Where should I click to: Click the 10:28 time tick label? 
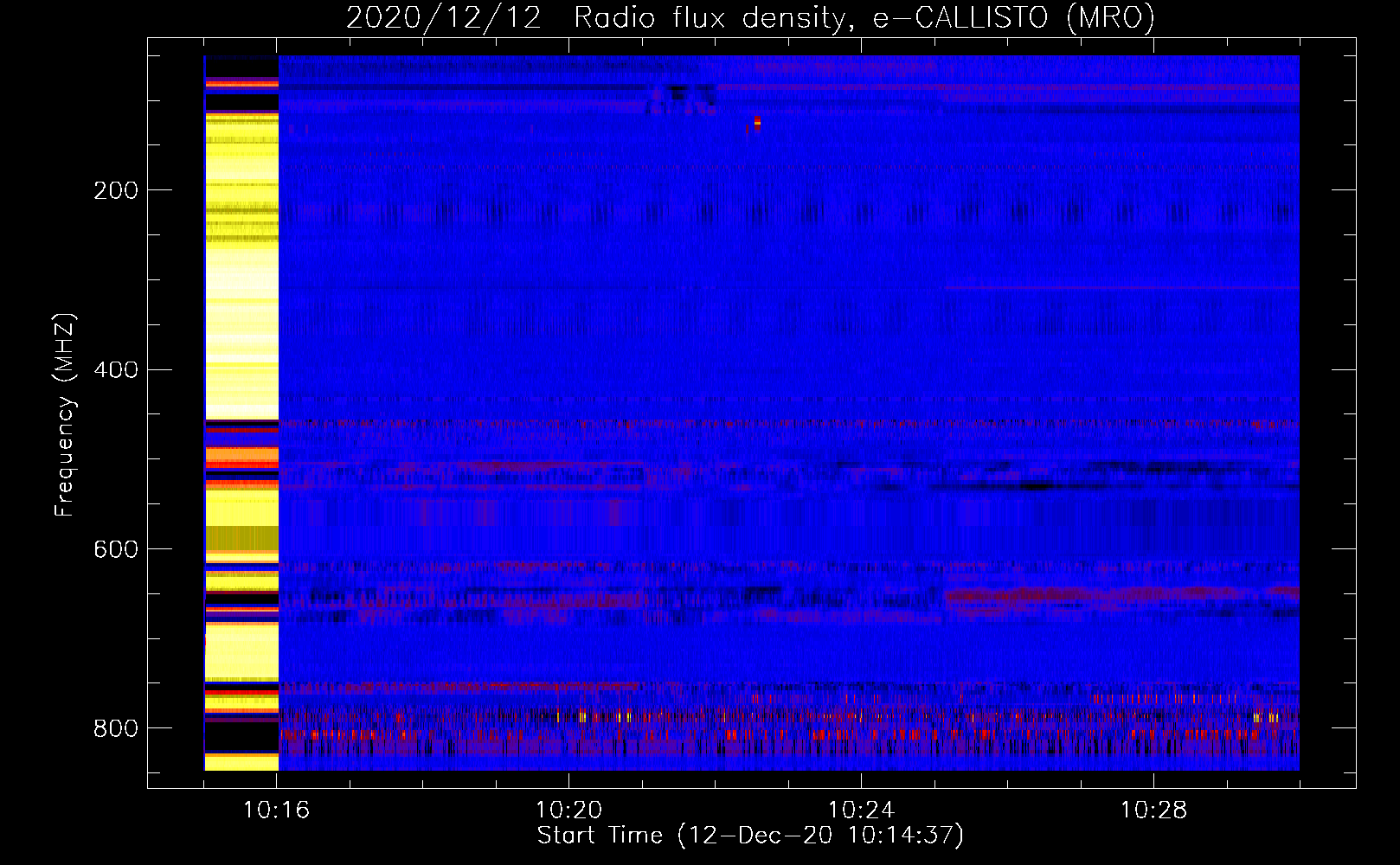point(1154,811)
